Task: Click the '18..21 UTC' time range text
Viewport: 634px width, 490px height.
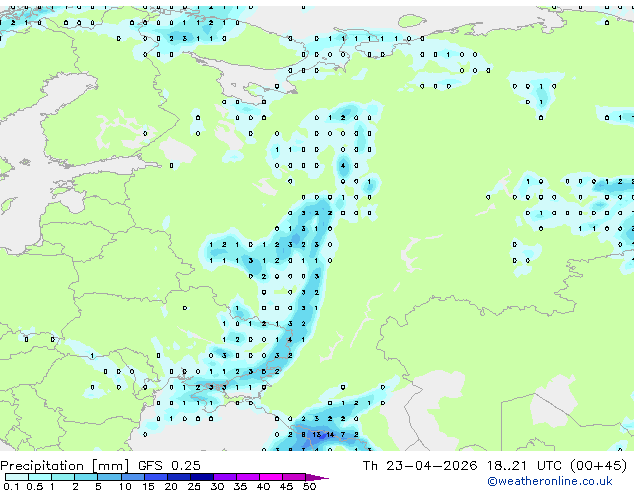Action: (524, 466)
